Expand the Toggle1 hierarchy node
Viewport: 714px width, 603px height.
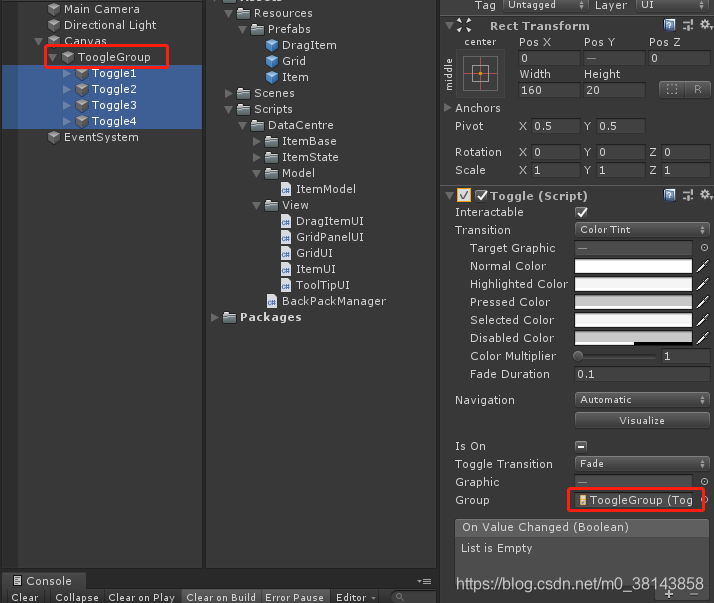tap(66, 73)
